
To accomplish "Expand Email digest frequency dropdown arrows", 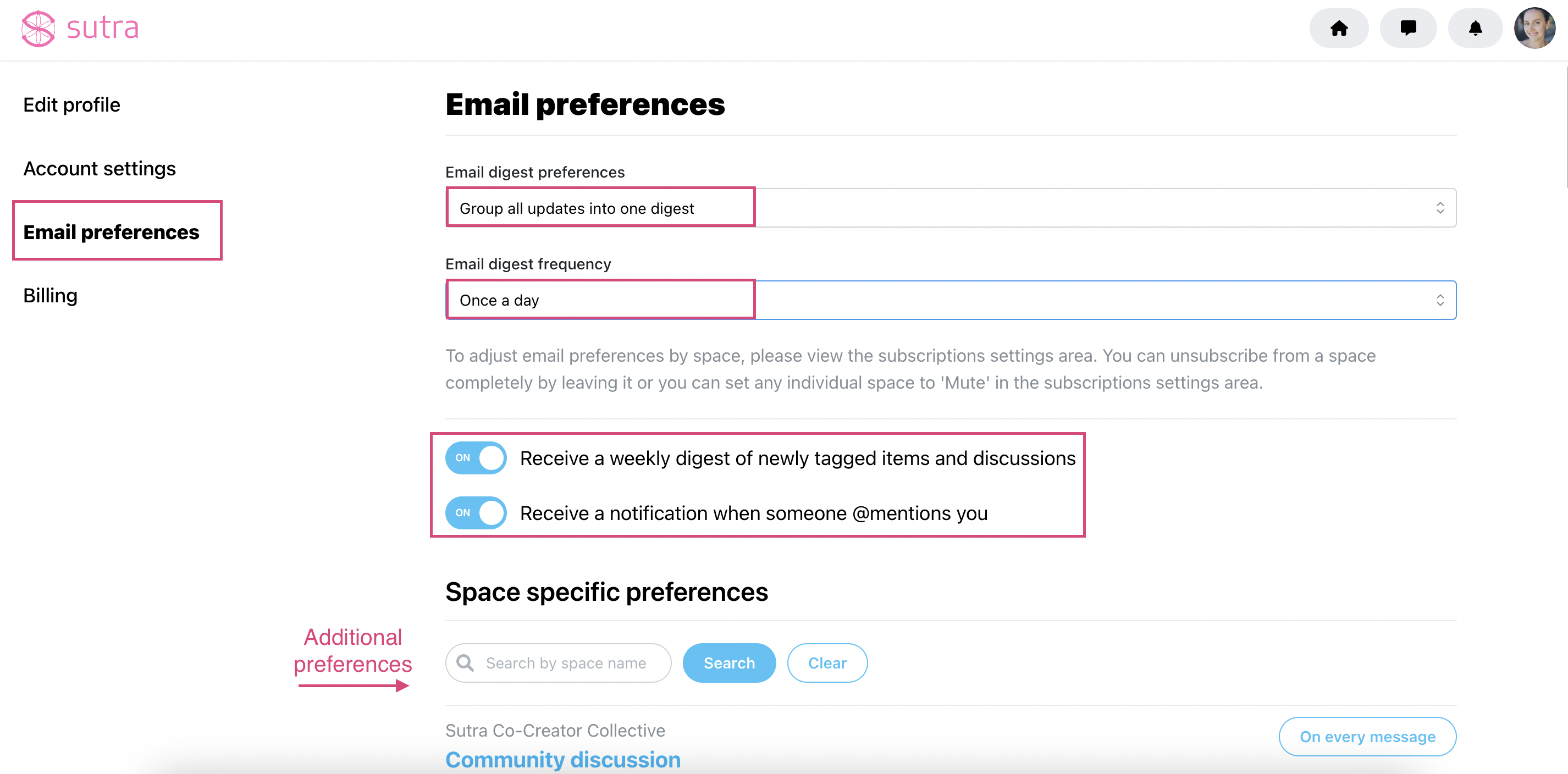I will 1440,300.
